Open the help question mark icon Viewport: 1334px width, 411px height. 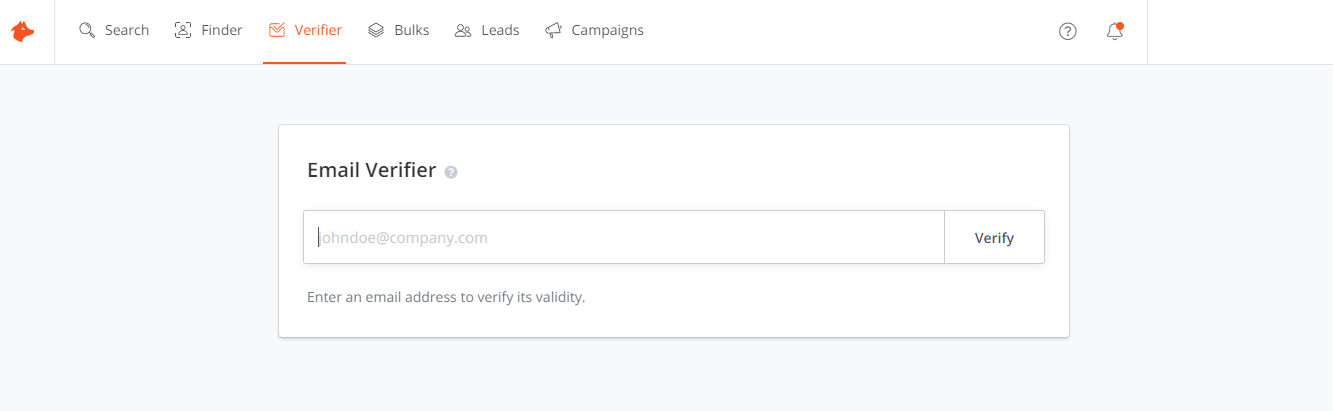tap(1068, 31)
